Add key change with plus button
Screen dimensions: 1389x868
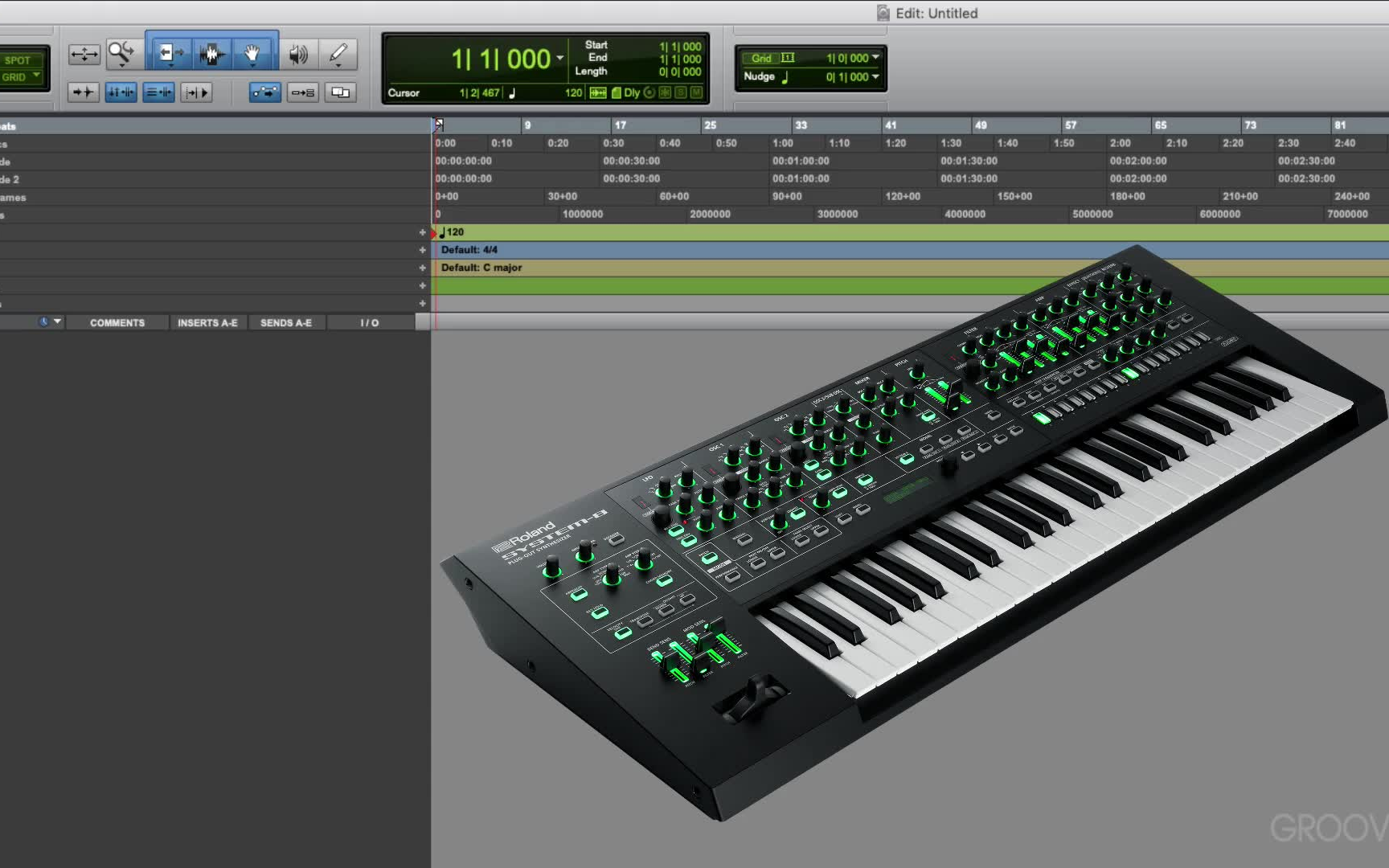[x=422, y=268]
